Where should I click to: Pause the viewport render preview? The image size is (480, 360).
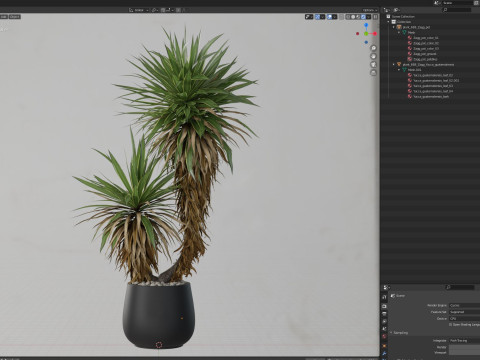coord(375,17)
